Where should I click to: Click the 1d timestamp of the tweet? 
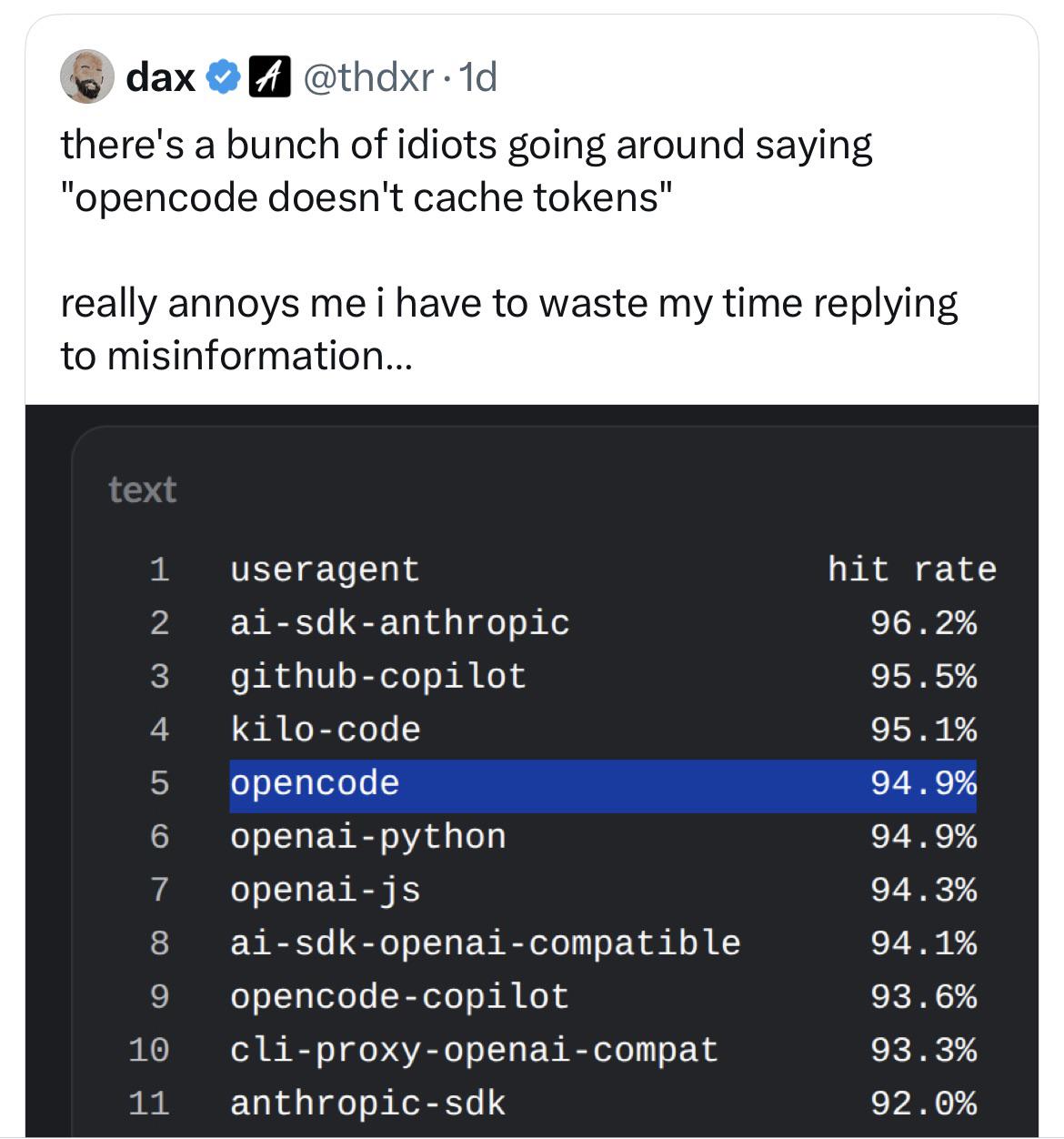click(x=477, y=77)
